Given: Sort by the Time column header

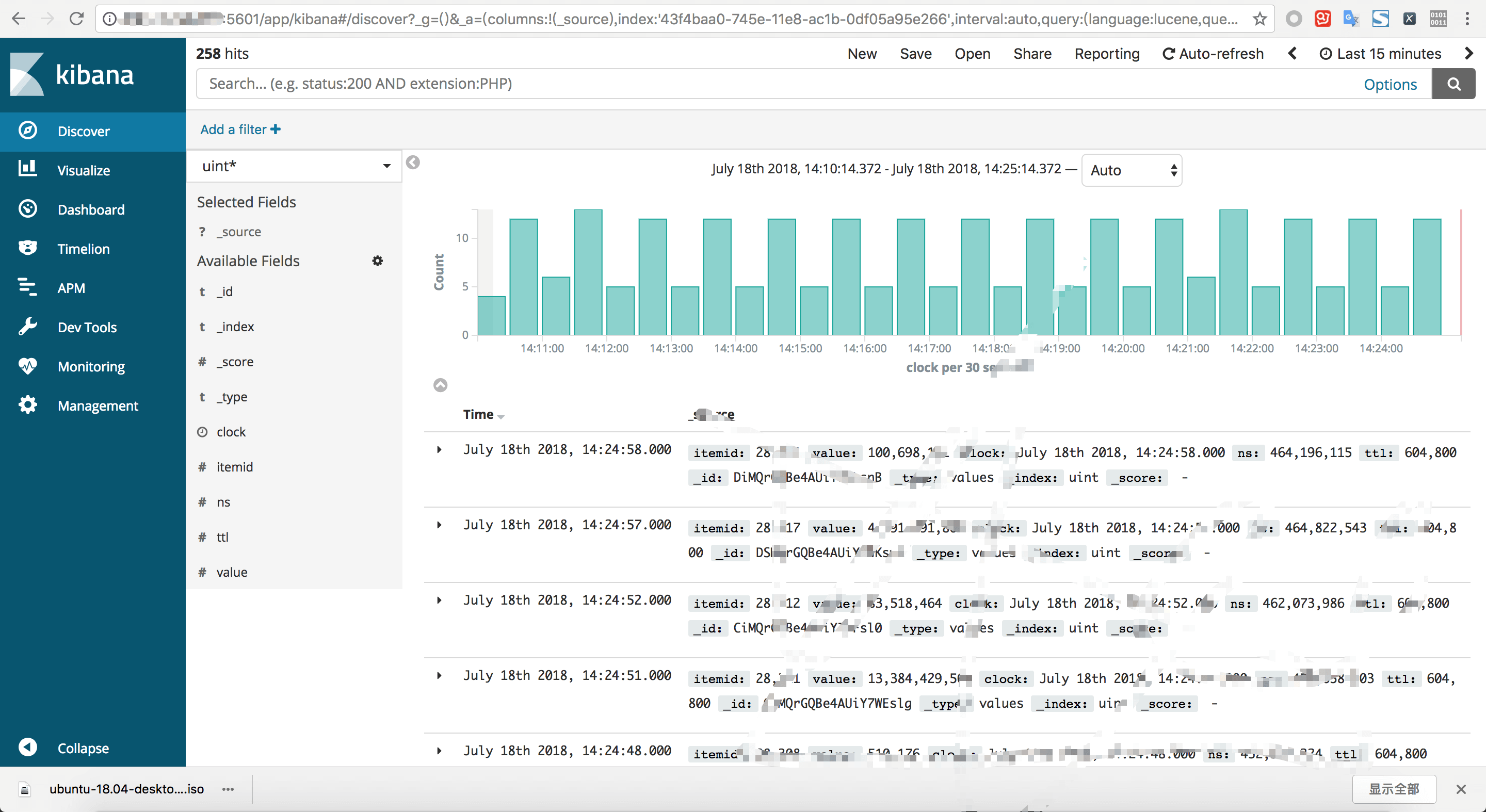Looking at the screenshot, I should pyautogui.click(x=483, y=414).
